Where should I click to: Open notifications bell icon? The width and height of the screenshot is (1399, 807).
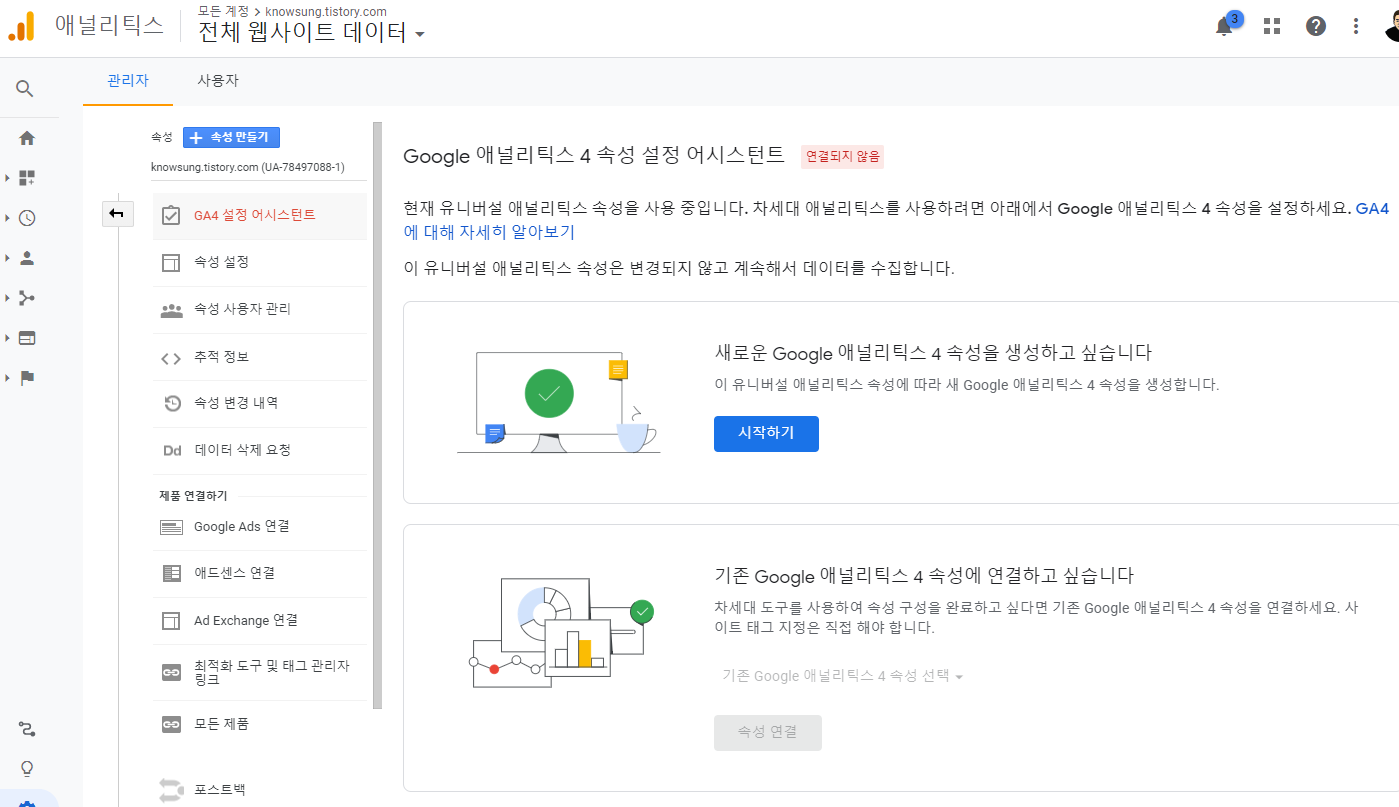click(x=1224, y=27)
